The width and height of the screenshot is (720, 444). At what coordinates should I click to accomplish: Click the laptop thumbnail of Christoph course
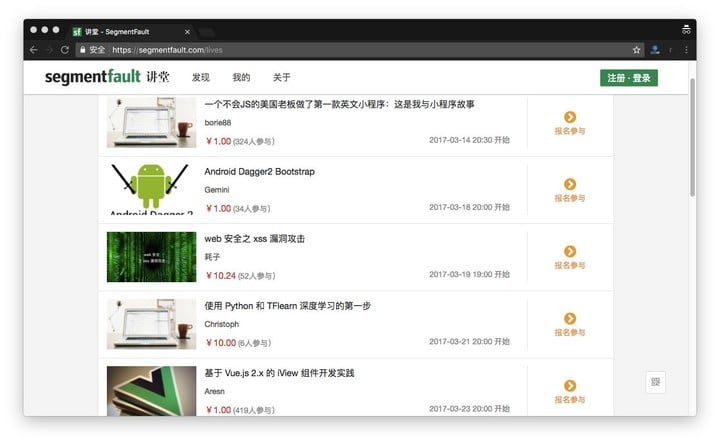[x=152, y=324]
